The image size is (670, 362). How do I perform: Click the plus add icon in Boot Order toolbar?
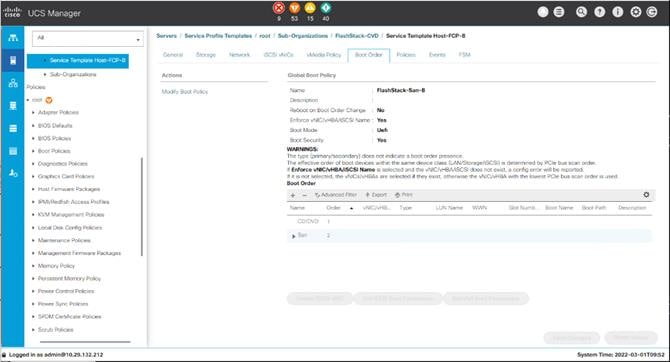pos(293,195)
